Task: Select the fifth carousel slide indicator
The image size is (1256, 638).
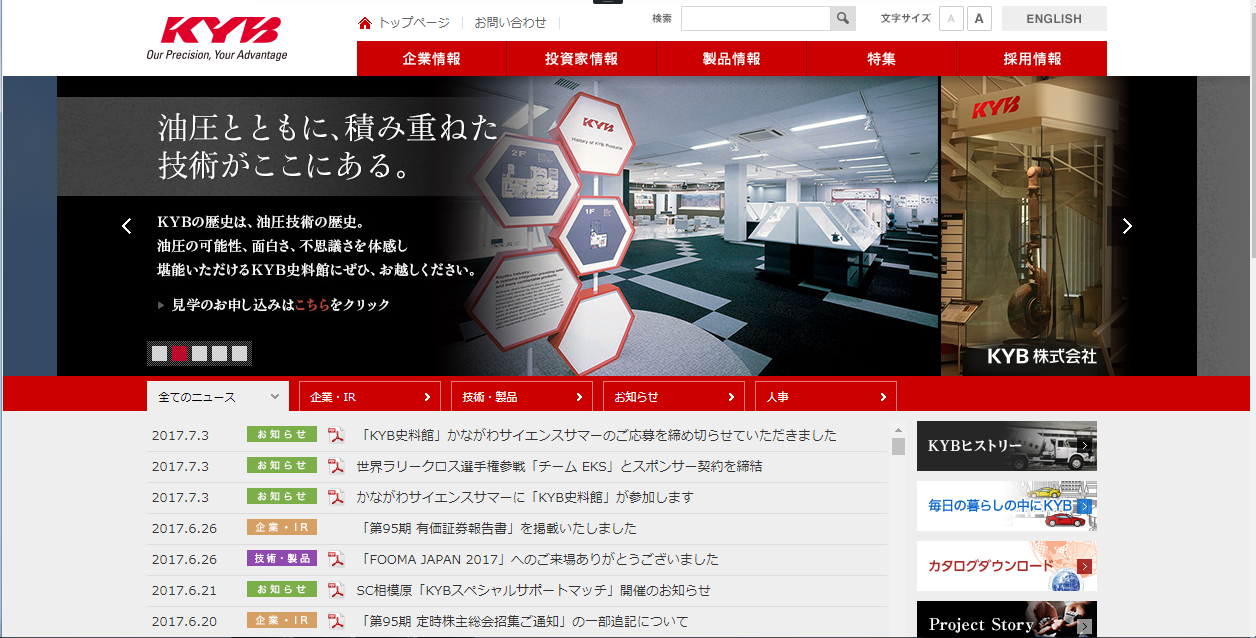Action: (x=239, y=353)
